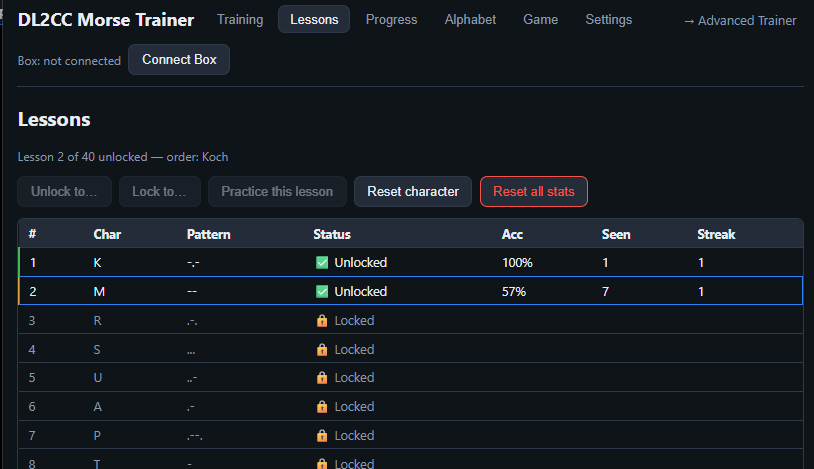Click lesson number 6 cell
814x469 pixels.
[x=32, y=407]
